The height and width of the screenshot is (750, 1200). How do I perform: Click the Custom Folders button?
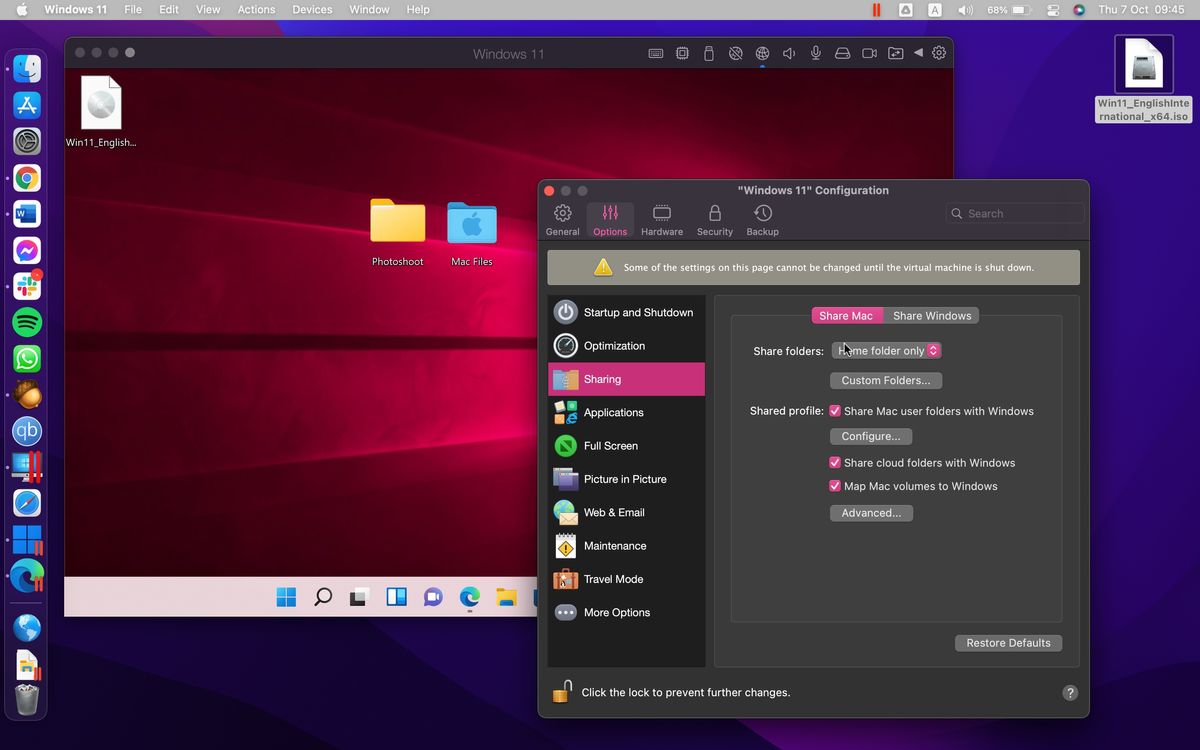coord(885,380)
